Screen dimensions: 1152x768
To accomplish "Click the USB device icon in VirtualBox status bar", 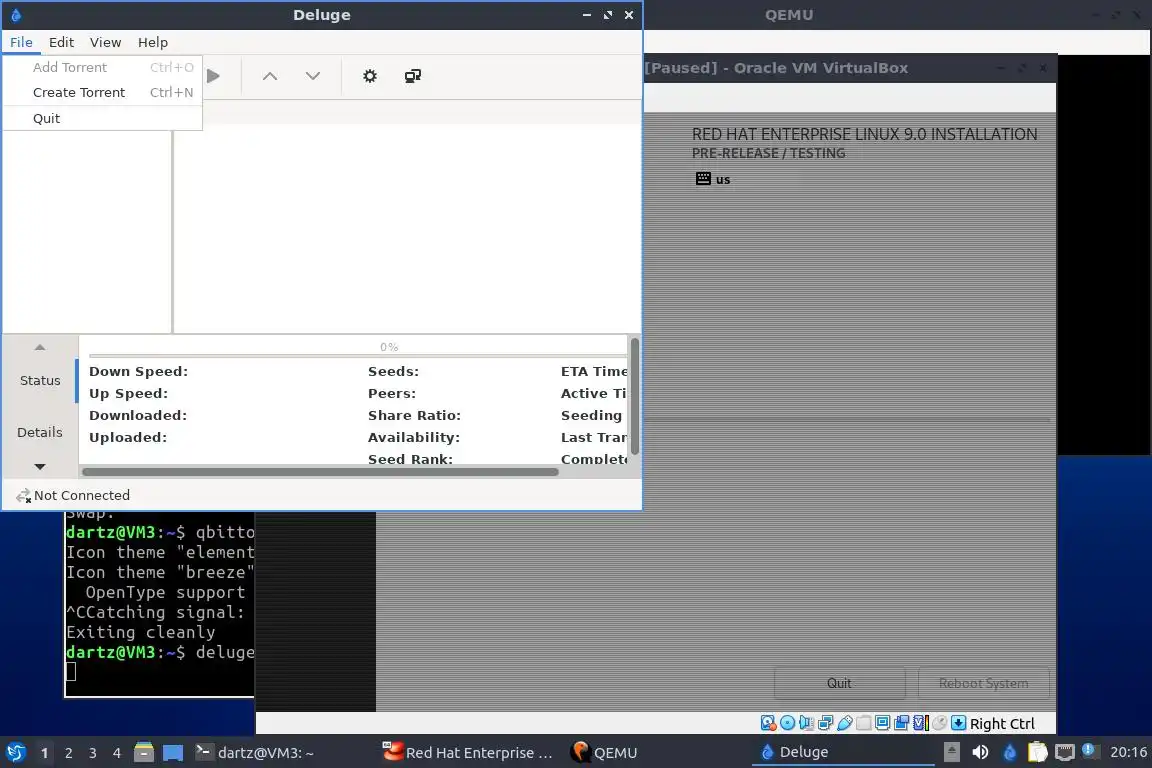I will coord(844,723).
